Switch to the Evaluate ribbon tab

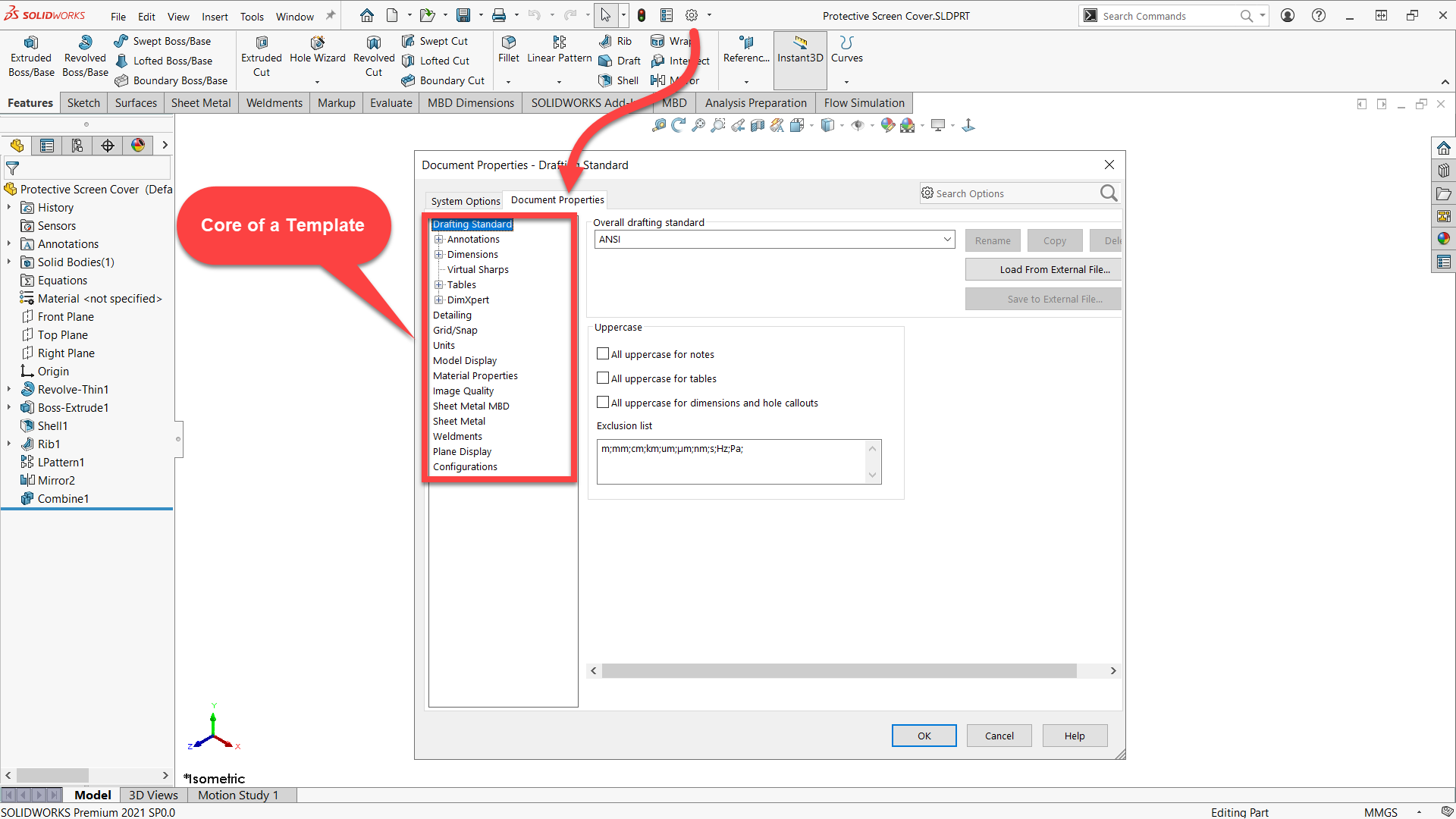391,103
